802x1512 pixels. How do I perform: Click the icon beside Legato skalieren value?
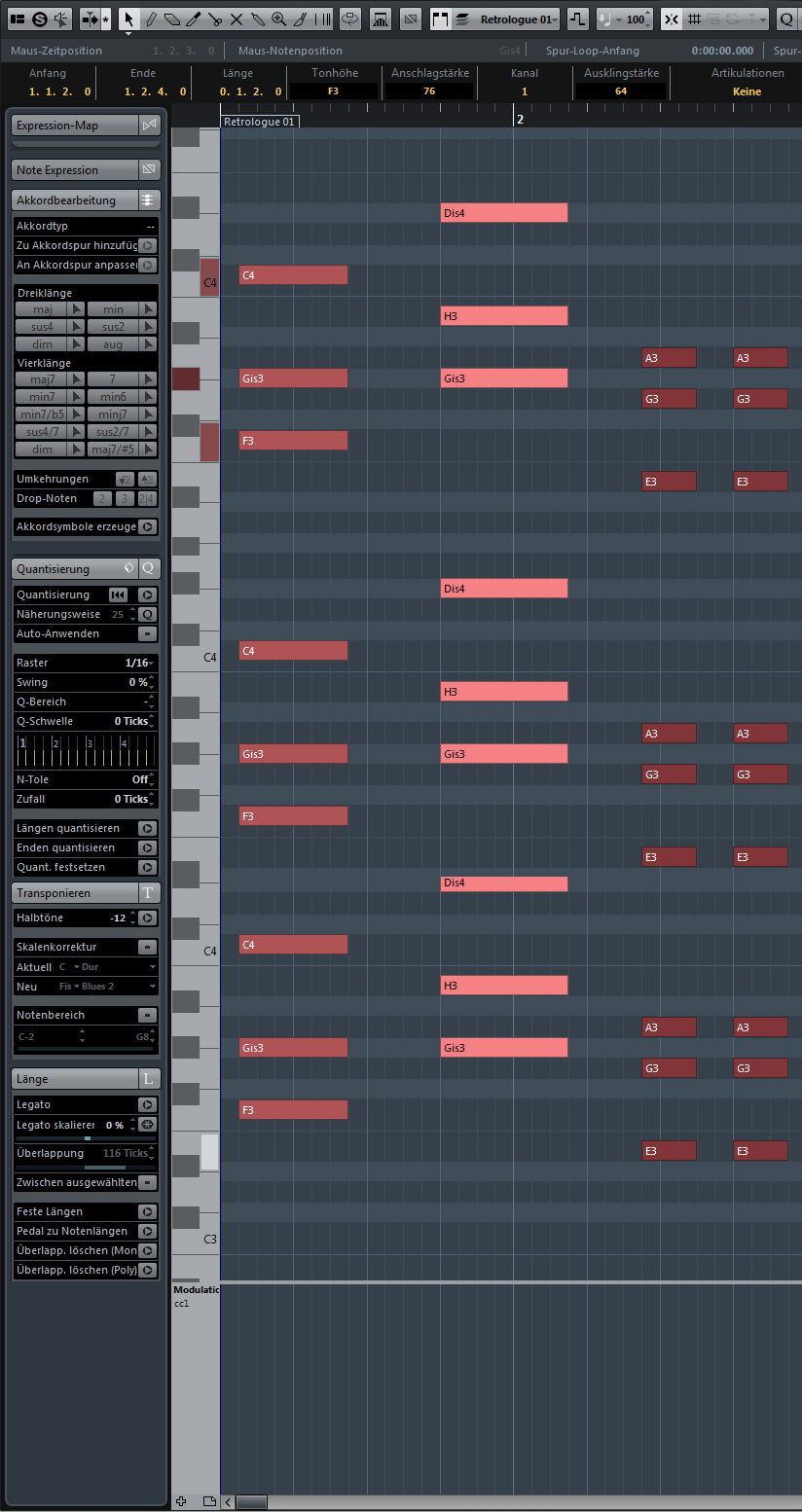point(147,1125)
